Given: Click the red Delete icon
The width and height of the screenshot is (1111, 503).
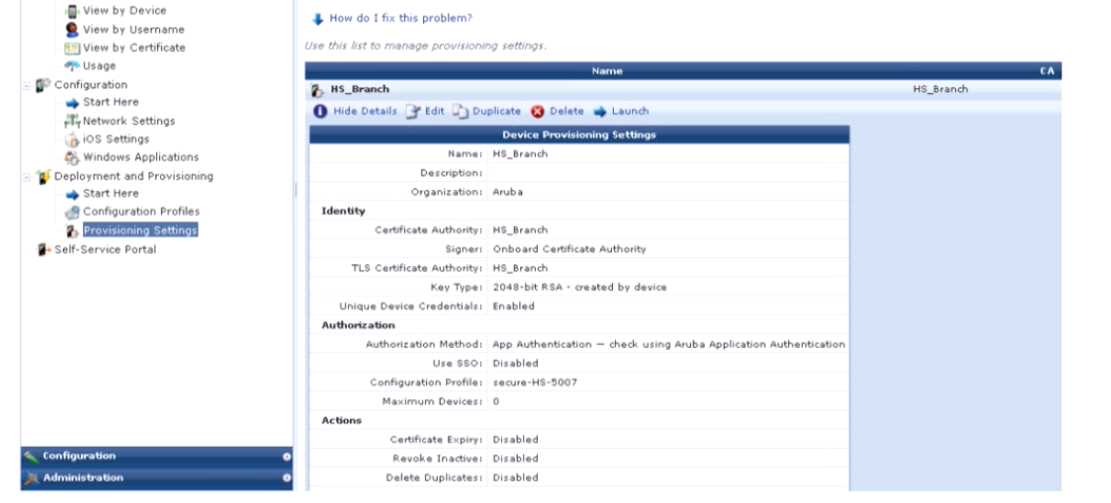Looking at the screenshot, I should click(538, 112).
